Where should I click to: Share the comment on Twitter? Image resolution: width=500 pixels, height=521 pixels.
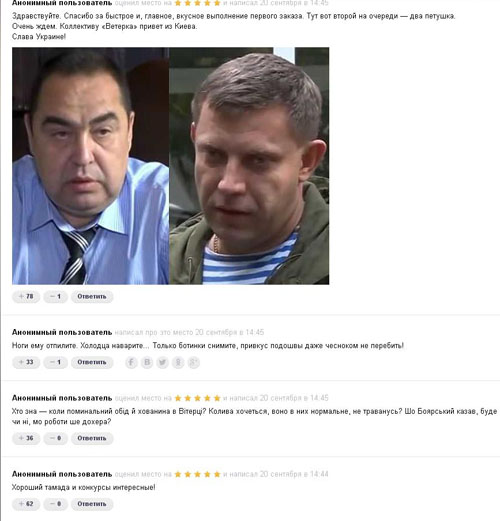(163, 362)
